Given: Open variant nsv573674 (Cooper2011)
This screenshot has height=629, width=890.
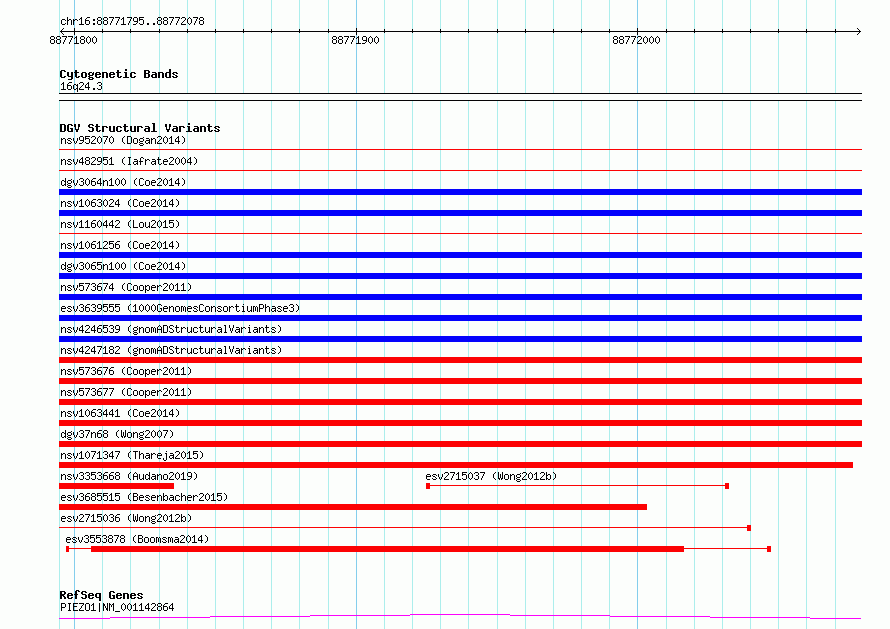Looking at the screenshot, I should pos(126,287).
